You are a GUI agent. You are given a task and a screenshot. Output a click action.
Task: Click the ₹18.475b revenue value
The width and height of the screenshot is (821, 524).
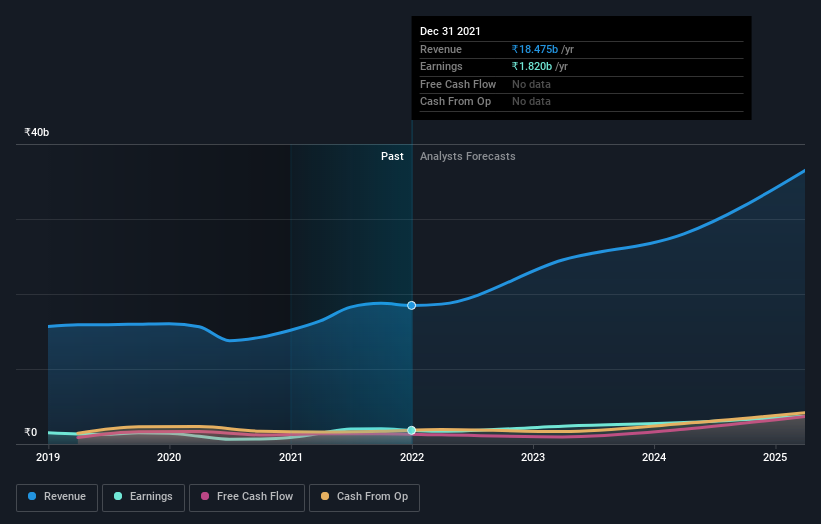[535, 49]
